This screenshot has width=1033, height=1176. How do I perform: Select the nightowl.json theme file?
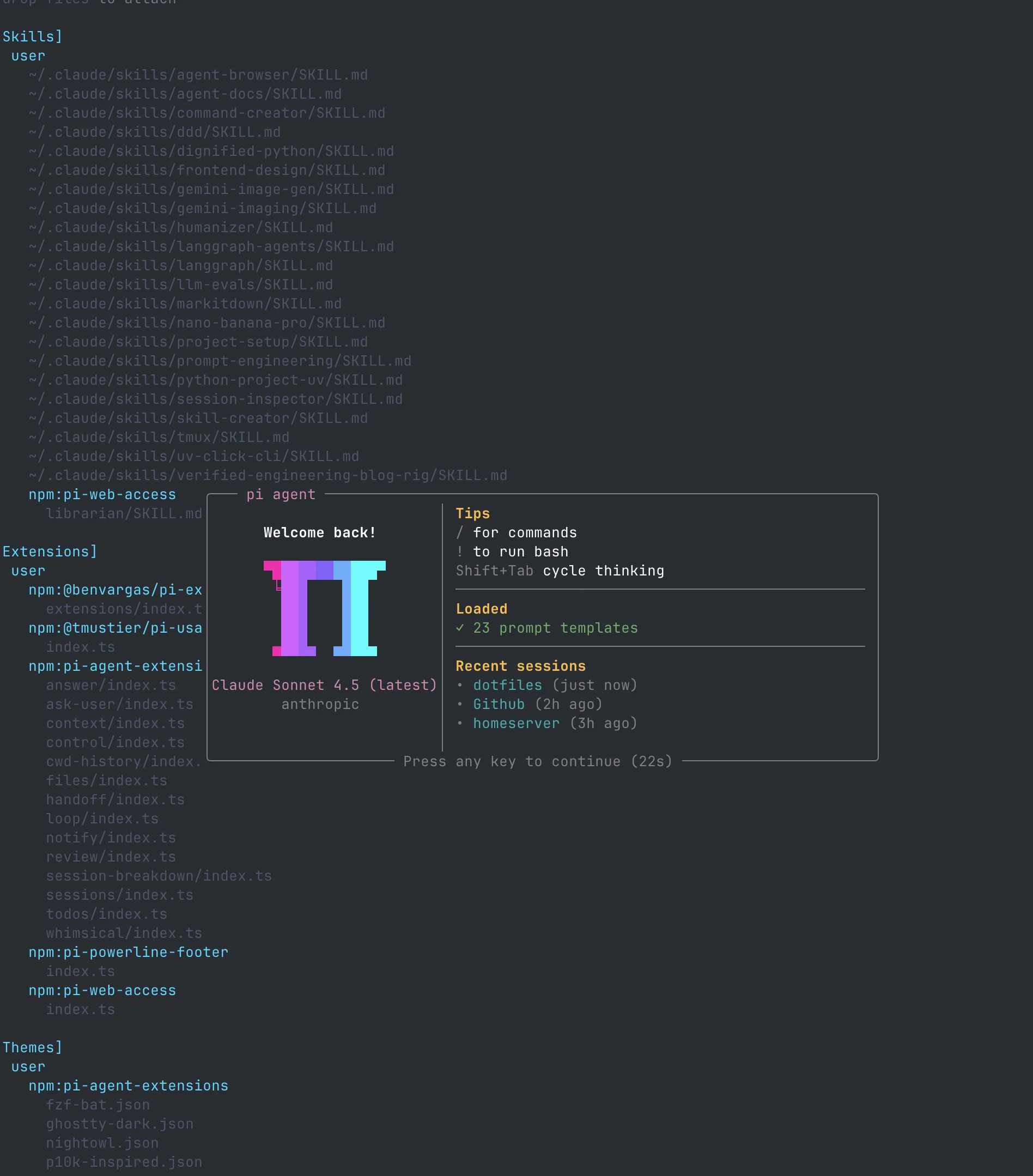pyautogui.click(x=102, y=1143)
